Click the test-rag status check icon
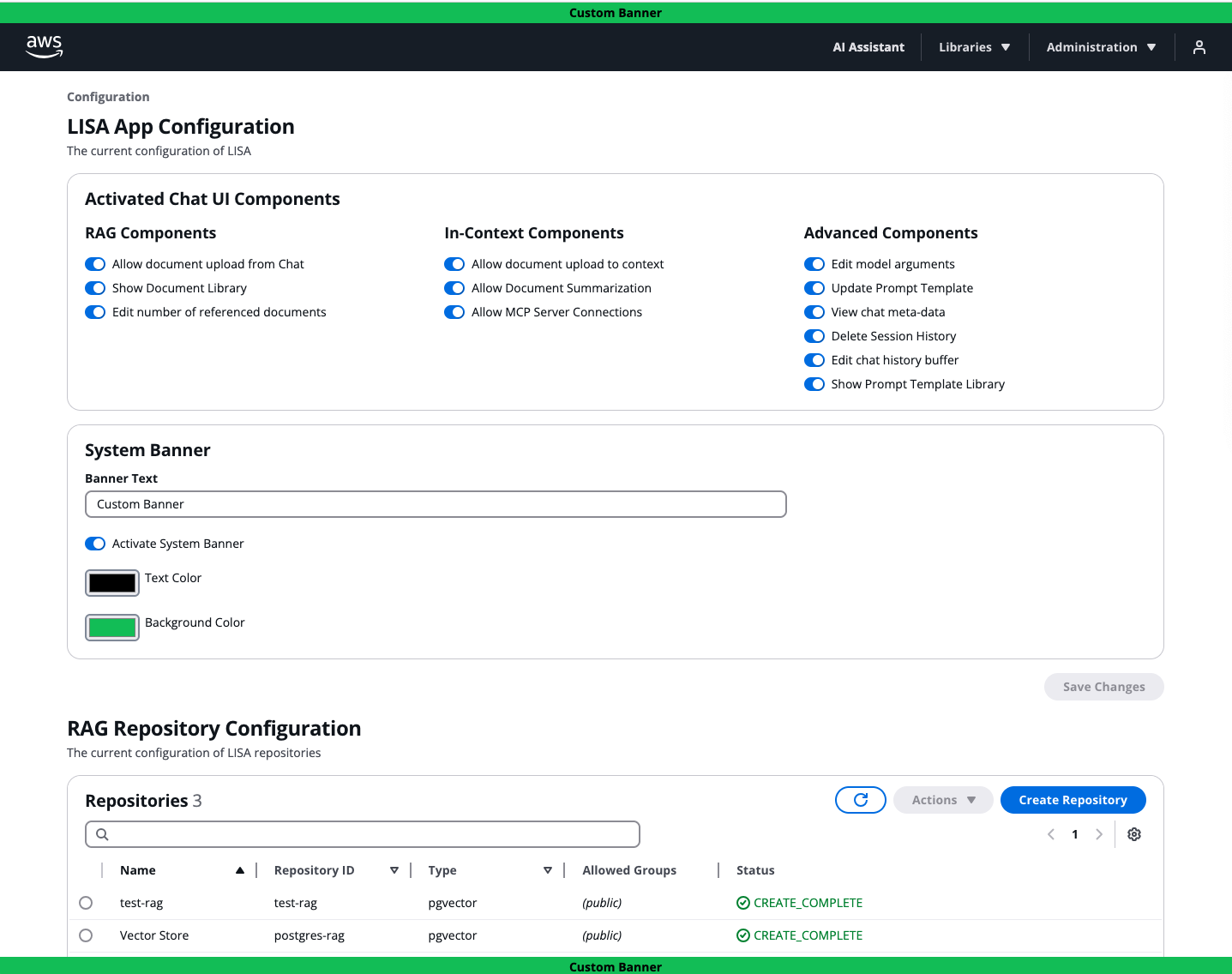Image resolution: width=1232 pixels, height=974 pixels. pos(743,903)
